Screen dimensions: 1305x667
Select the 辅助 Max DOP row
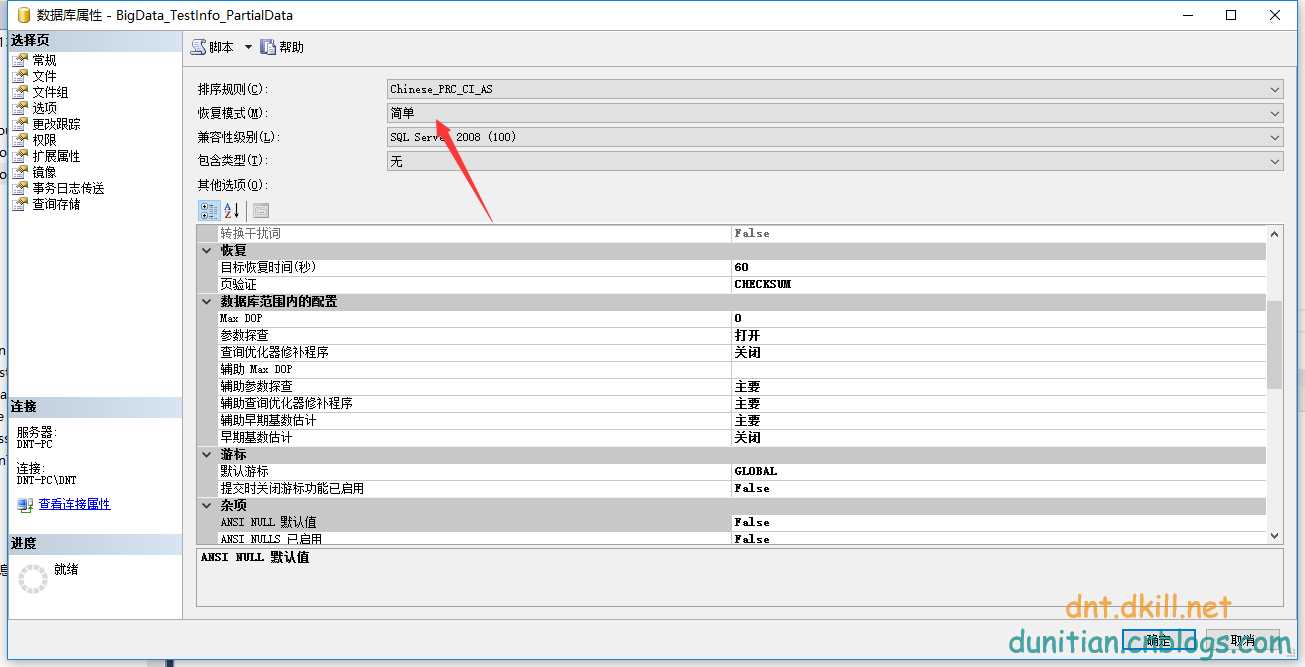[x=742, y=369]
